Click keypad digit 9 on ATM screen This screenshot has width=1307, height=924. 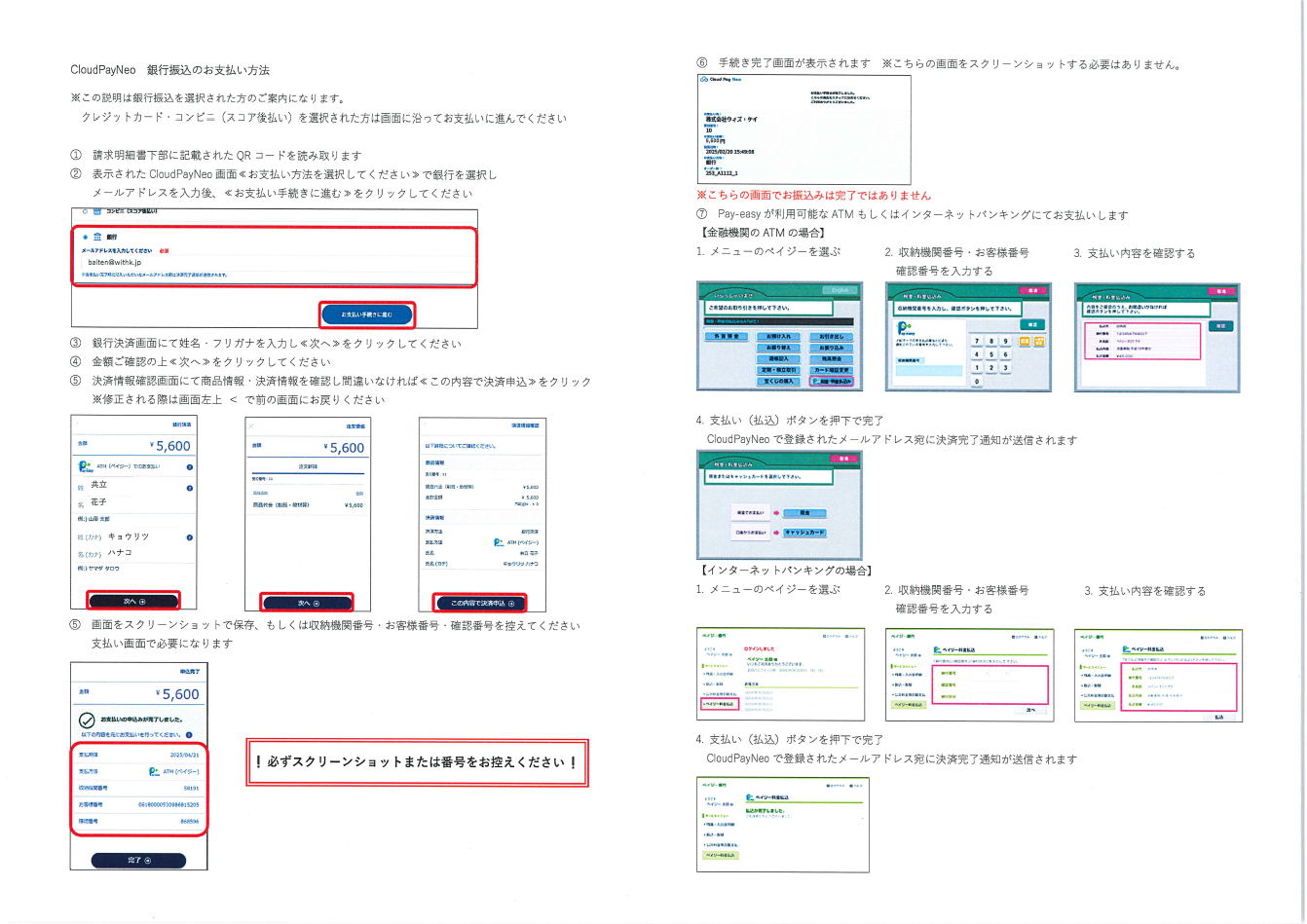point(1006,342)
